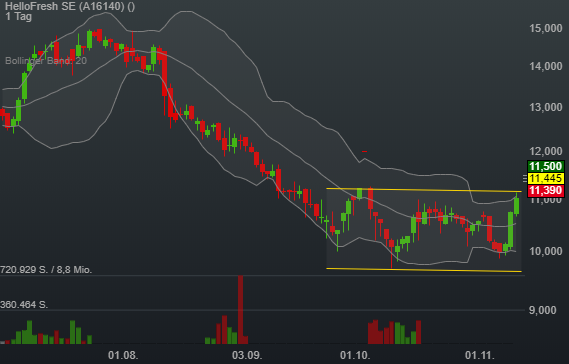Click the red 11,390 price tag

click(545, 190)
